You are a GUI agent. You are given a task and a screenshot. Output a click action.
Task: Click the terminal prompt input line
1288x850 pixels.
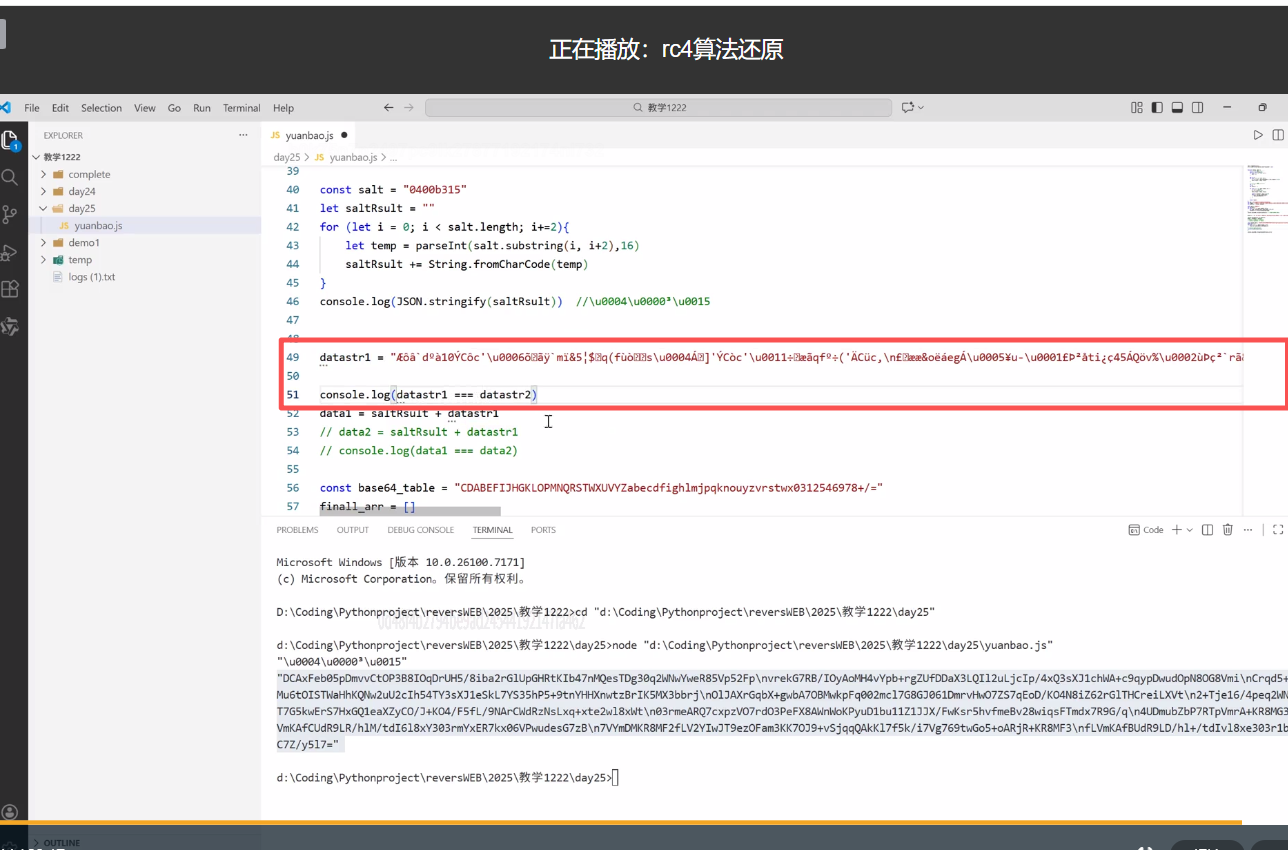click(x=447, y=777)
